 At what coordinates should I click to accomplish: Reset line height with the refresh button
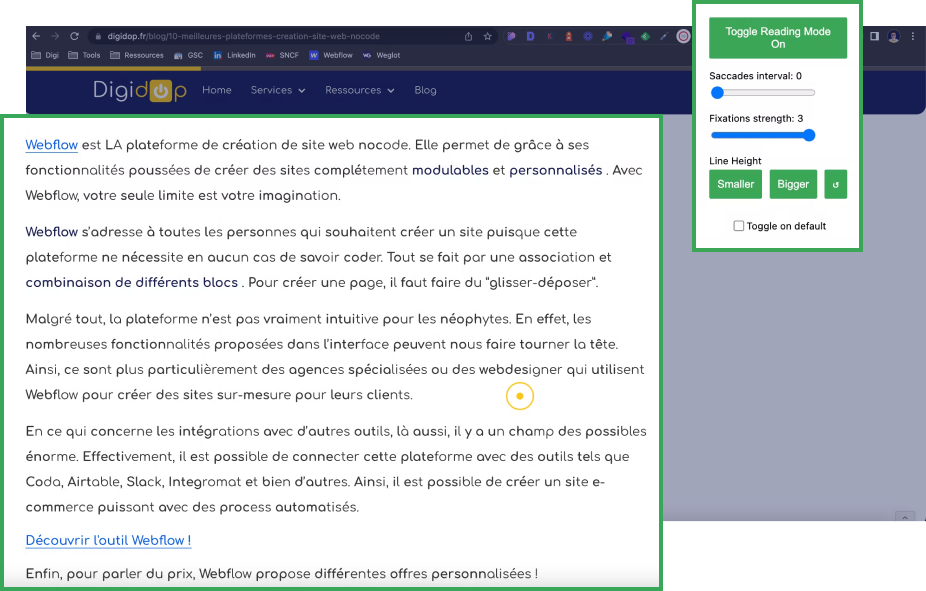836,184
